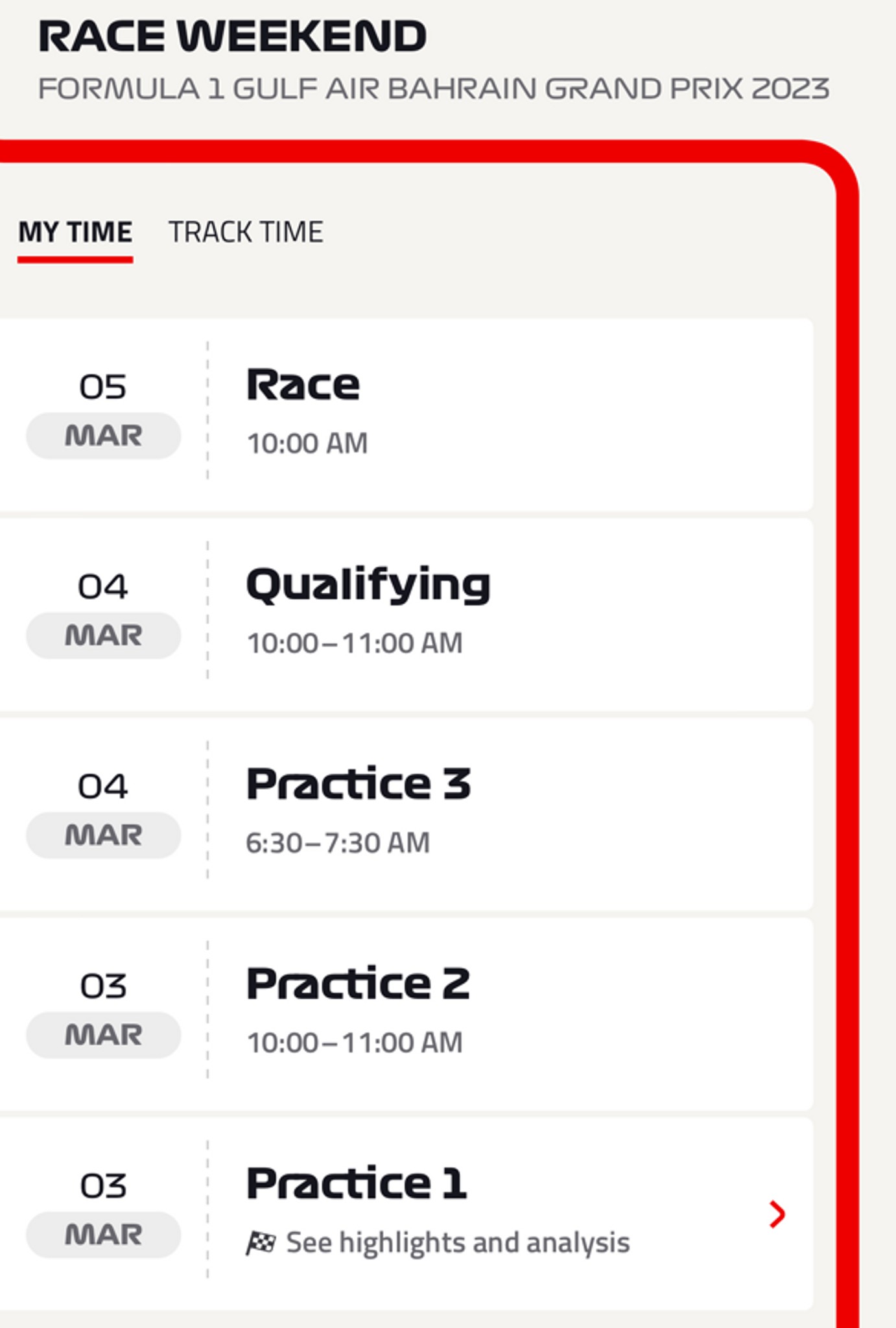Viewport: 896px width, 1328px height.
Task: Open the Practice 3 session entry
Action: [x=407, y=814]
